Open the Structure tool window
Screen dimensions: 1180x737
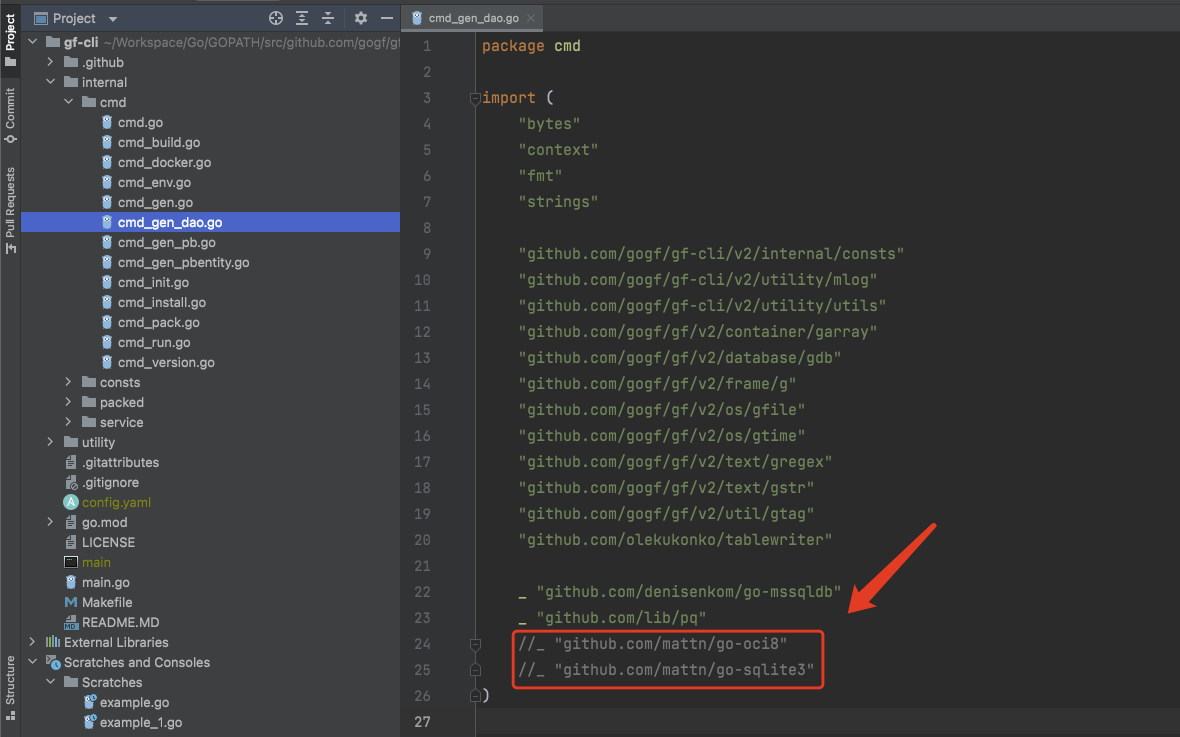[10, 686]
